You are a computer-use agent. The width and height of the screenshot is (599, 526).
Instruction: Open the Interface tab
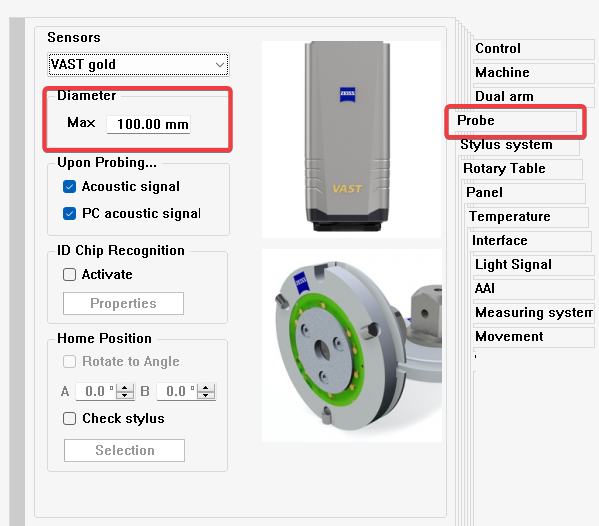click(x=532, y=241)
